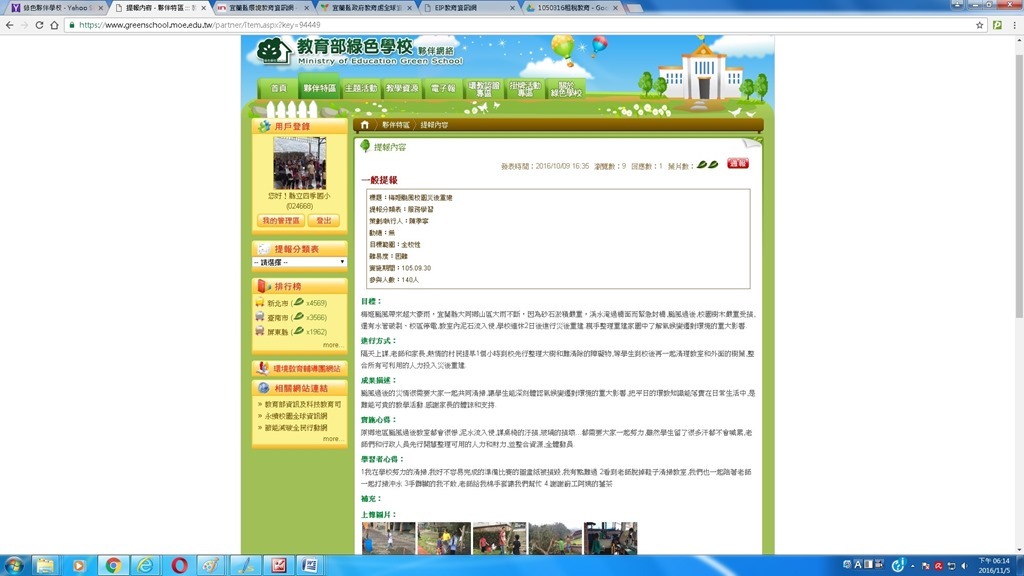Click the 我的管理區 button
Image resolution: width=1024 pixels, height=576 pixels.
pos(280,221)
